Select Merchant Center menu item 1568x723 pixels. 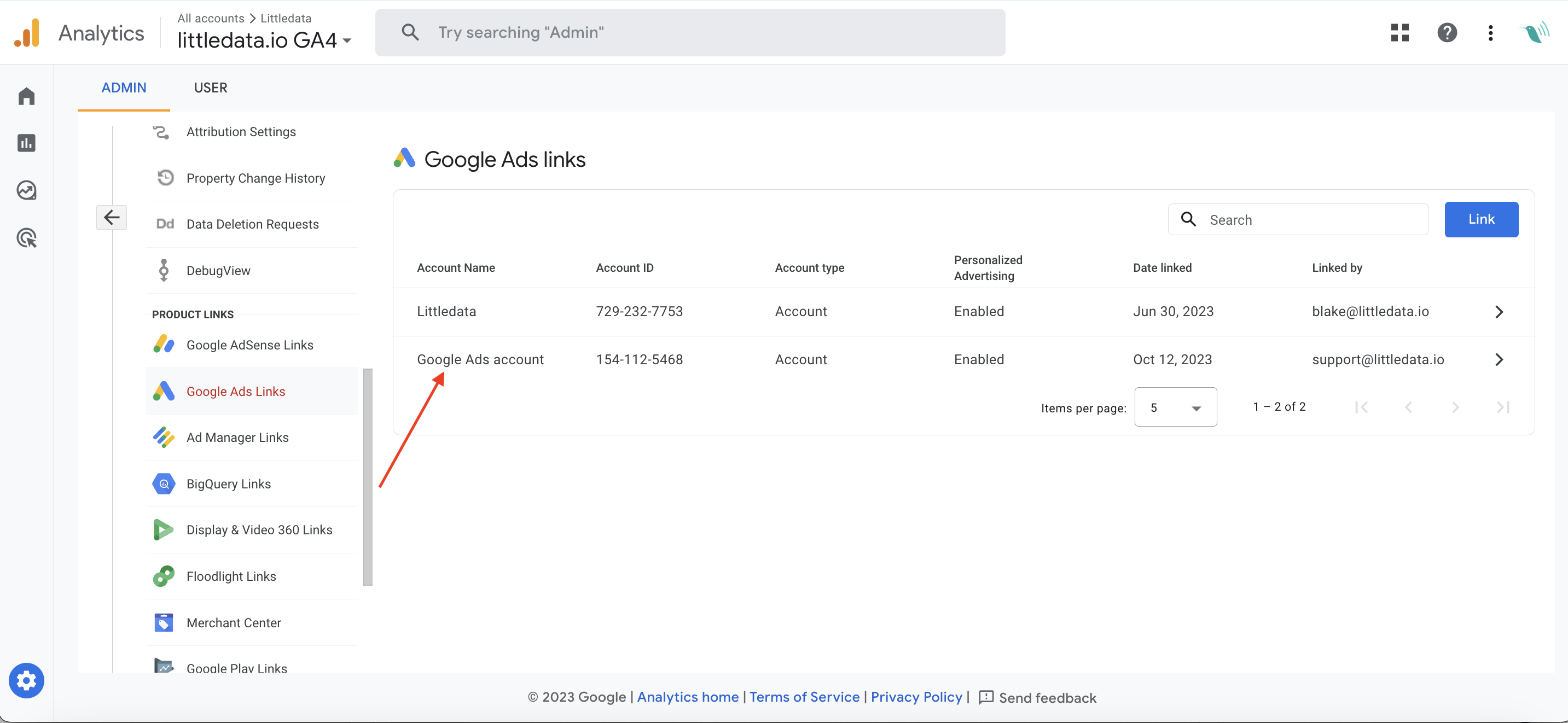(x=252, y=622)
